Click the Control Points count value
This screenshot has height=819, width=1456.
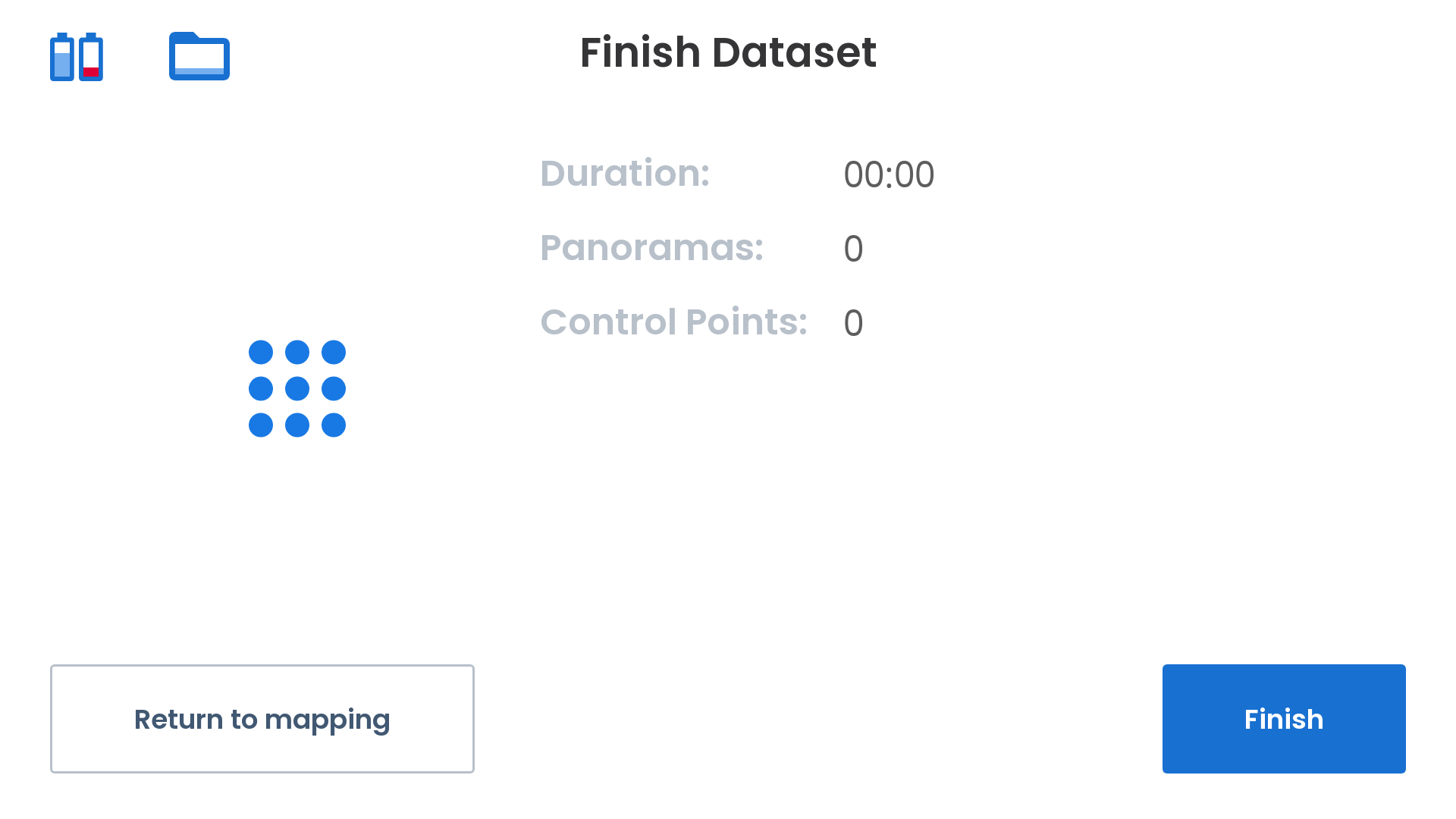853,324
